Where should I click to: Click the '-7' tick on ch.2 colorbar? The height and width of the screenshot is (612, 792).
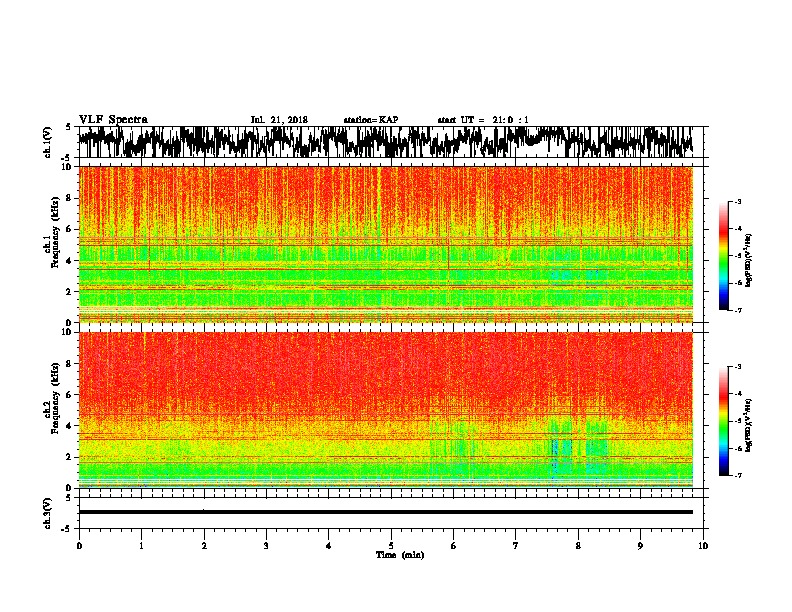coord(738,475)
